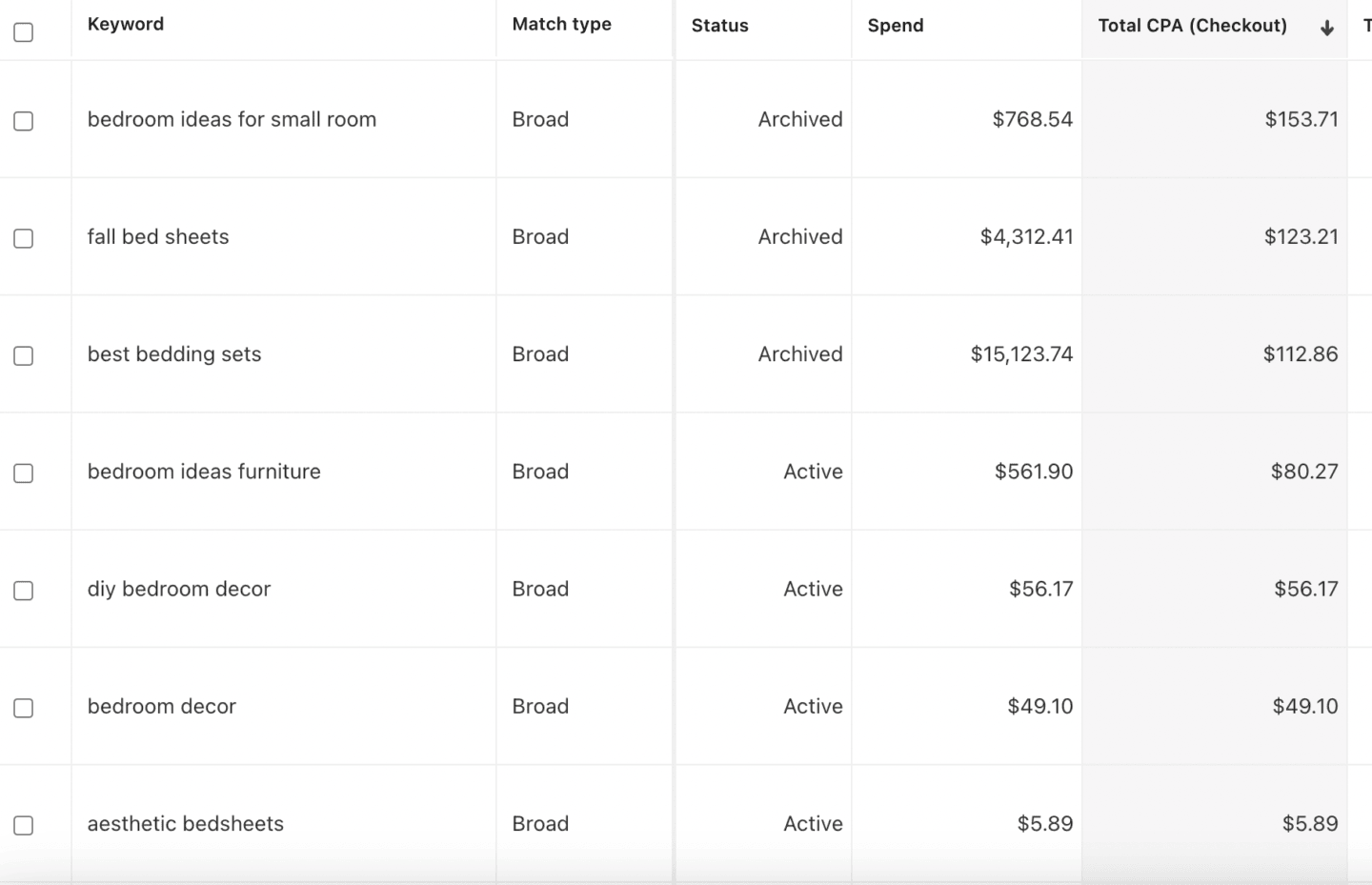1372x885 pixels.
Task: Tick checkbox for 'best bedding sets'
Action: point(24,355)
